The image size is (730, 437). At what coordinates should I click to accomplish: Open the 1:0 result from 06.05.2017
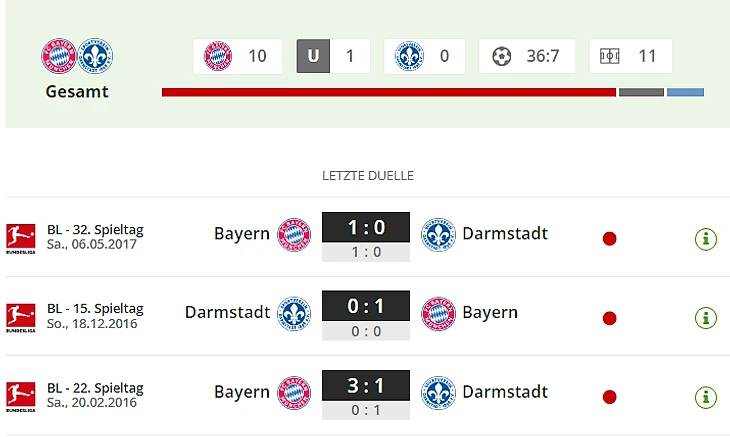tap(366, 228)
